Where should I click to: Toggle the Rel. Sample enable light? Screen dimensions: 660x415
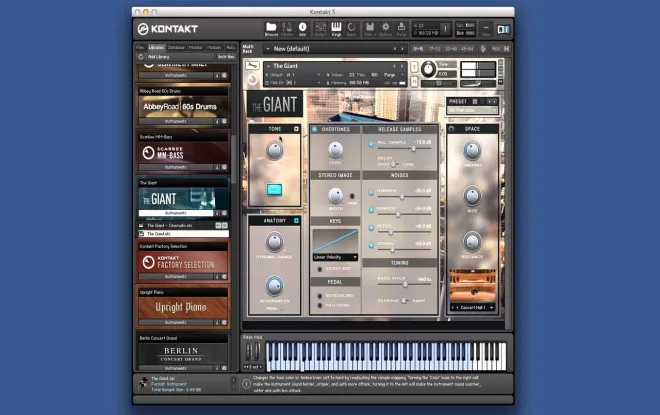(371, 144)
